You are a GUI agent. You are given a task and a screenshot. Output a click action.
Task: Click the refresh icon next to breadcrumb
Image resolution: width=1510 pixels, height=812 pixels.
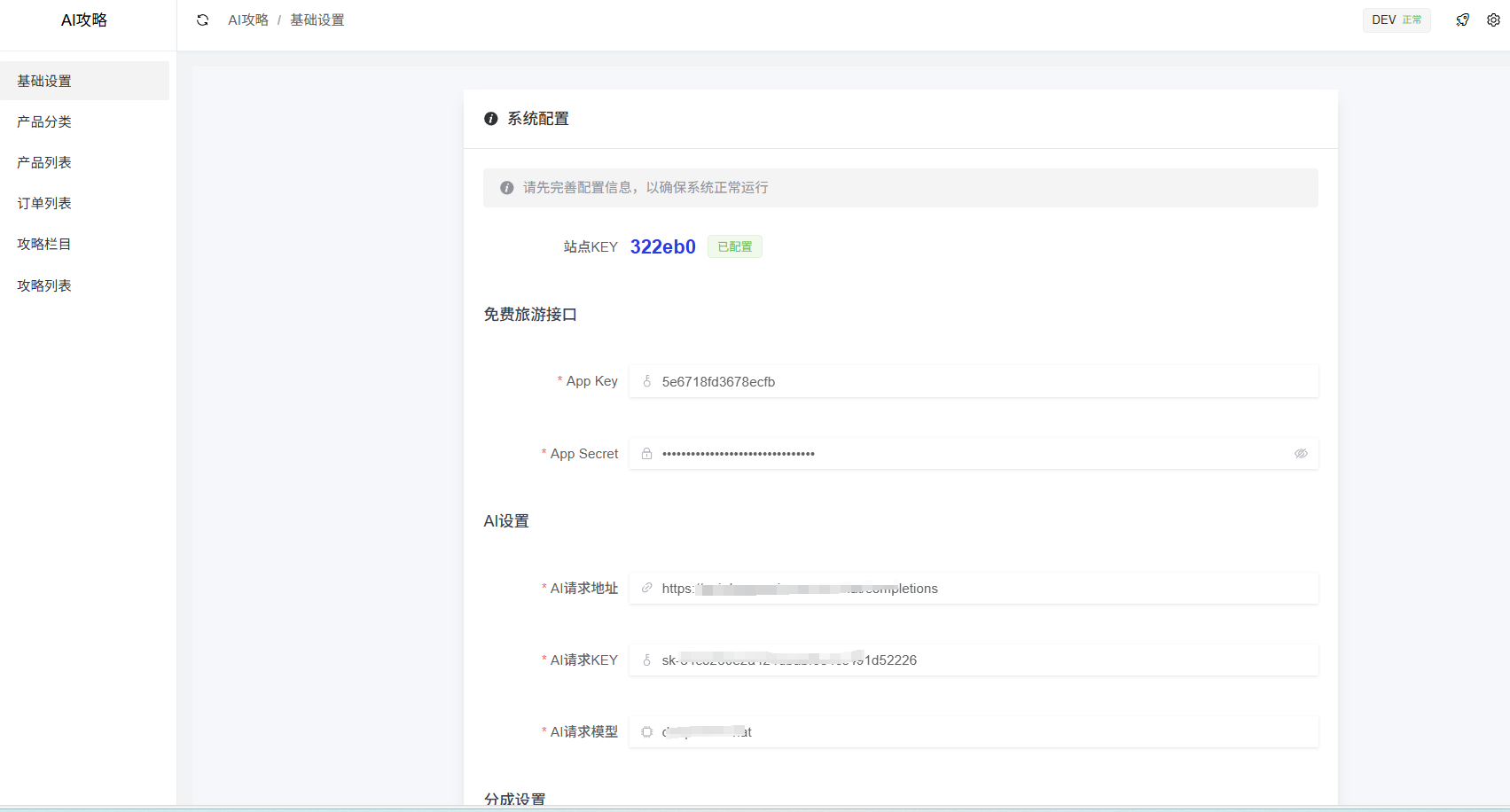click(203, 19)
